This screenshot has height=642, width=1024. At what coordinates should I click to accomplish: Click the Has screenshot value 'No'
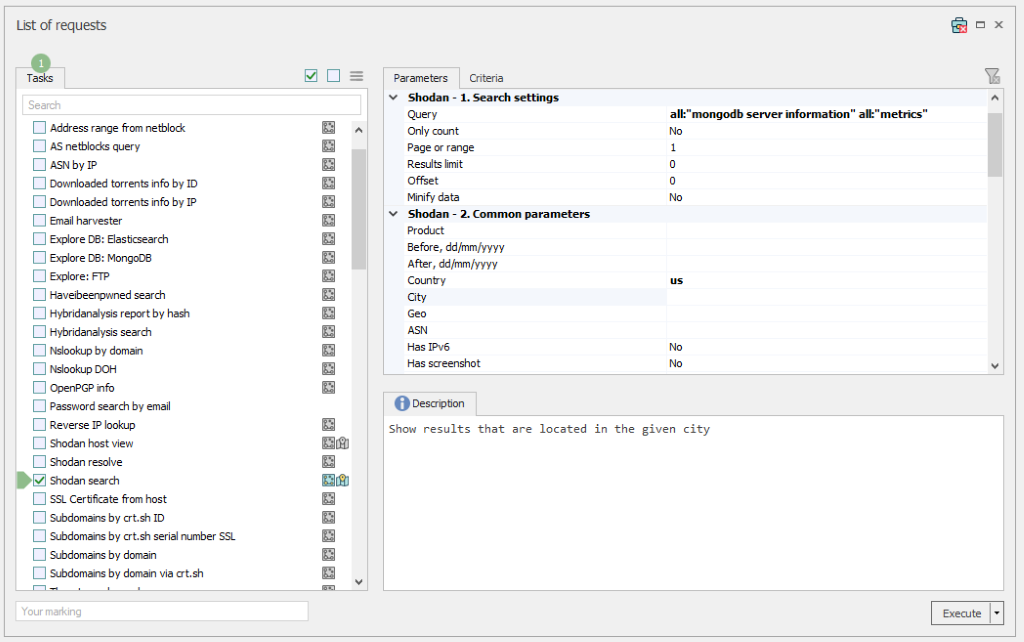point(676,363)
